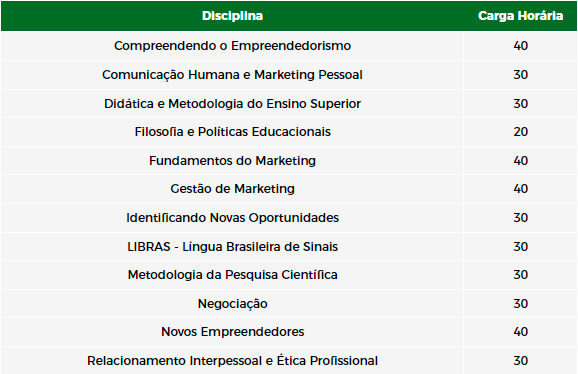578x374 pixels.
Task: Click the Carga Horária column header
Action: (520, 16)
